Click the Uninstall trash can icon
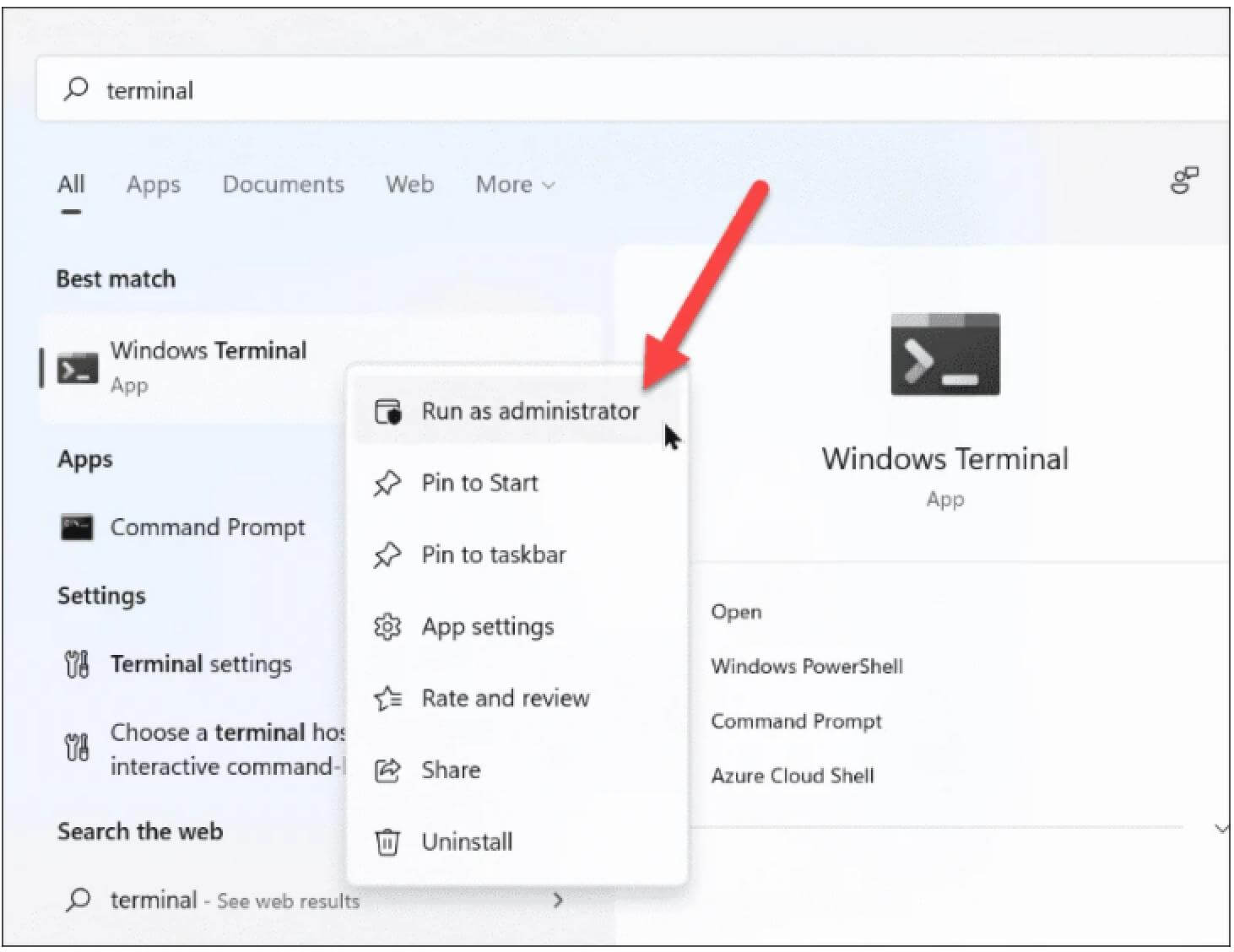 (387, 842)
